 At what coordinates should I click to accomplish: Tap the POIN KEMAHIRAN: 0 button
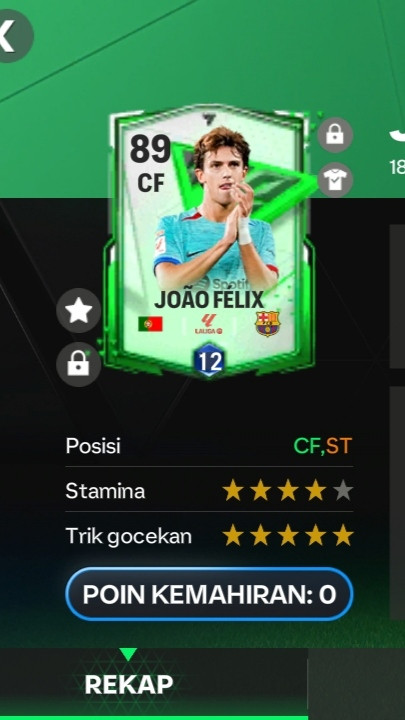coord(209,594)
